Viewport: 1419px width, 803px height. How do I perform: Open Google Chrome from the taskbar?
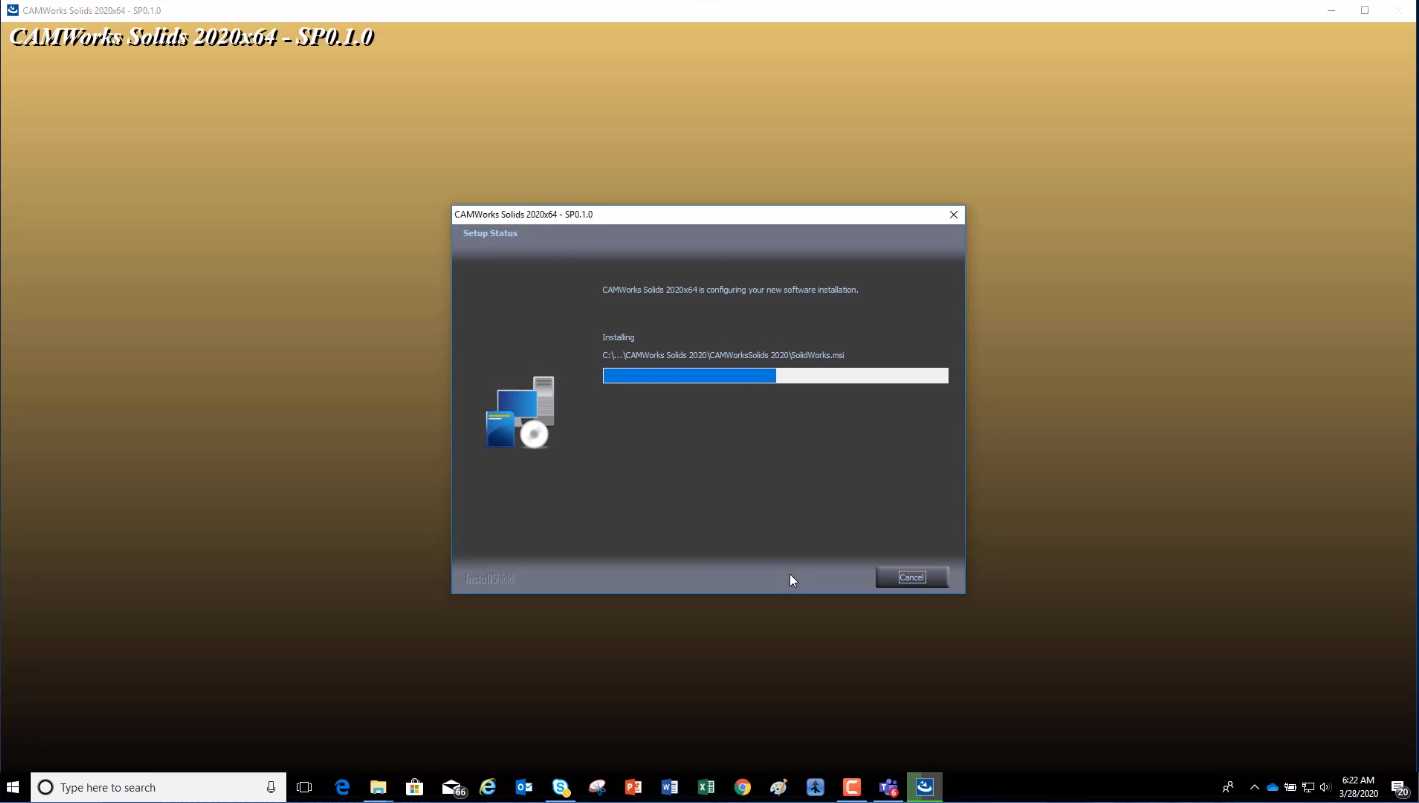pos(742,787)
